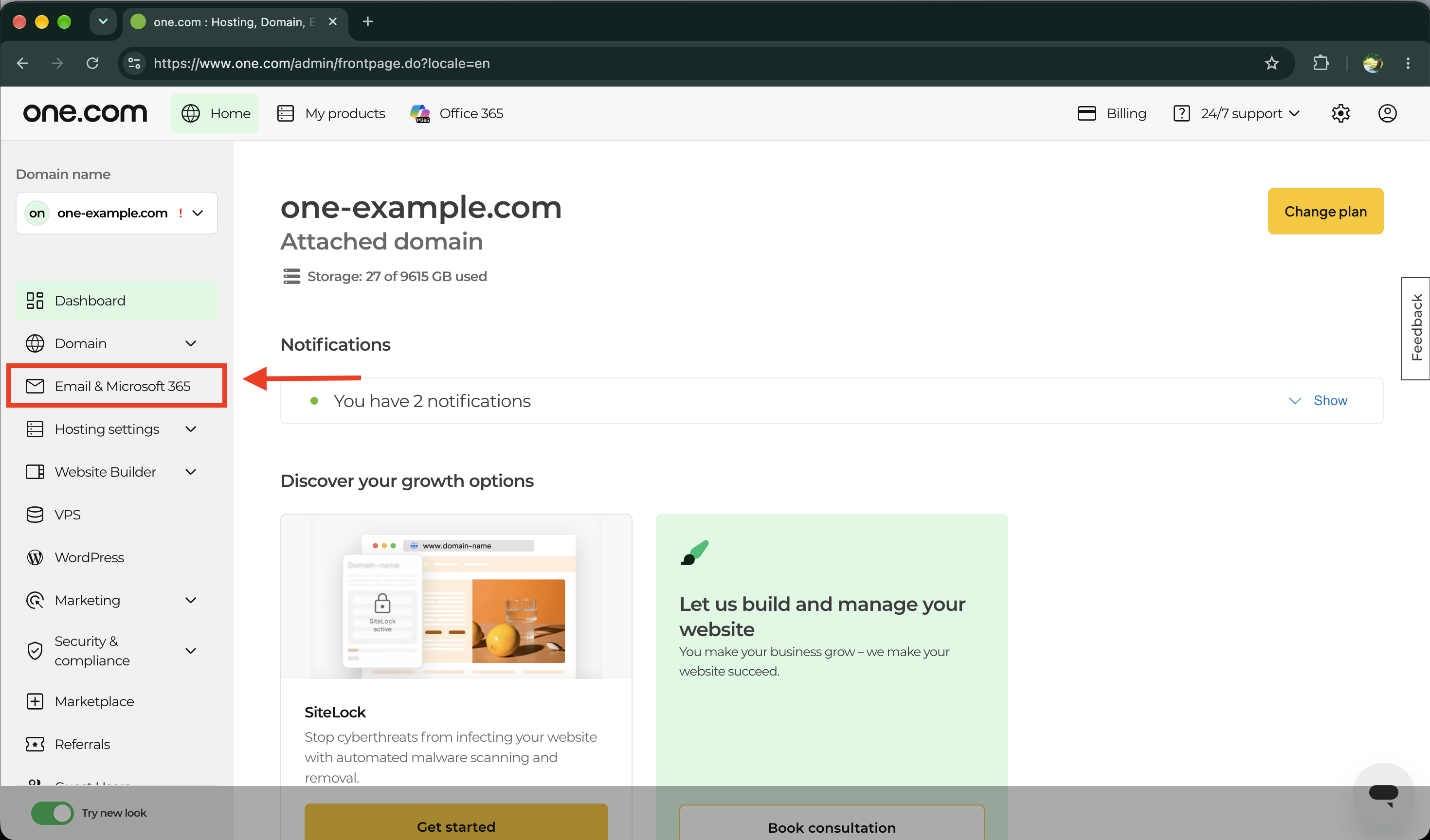The image size is (1430, 840).
Task: Click the Hosting settings server icon
Action: point(35,429)
